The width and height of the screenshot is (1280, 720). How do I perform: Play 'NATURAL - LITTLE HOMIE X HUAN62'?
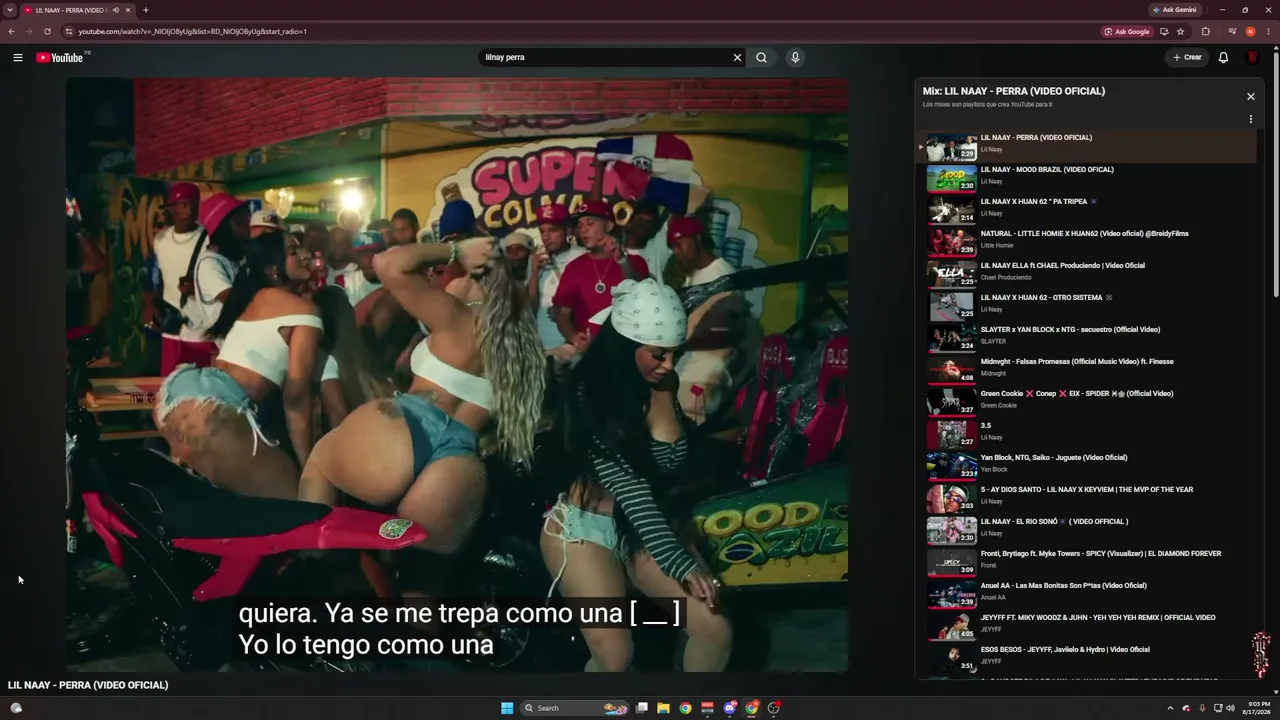pyautogui.click(x=1086, y=242)
